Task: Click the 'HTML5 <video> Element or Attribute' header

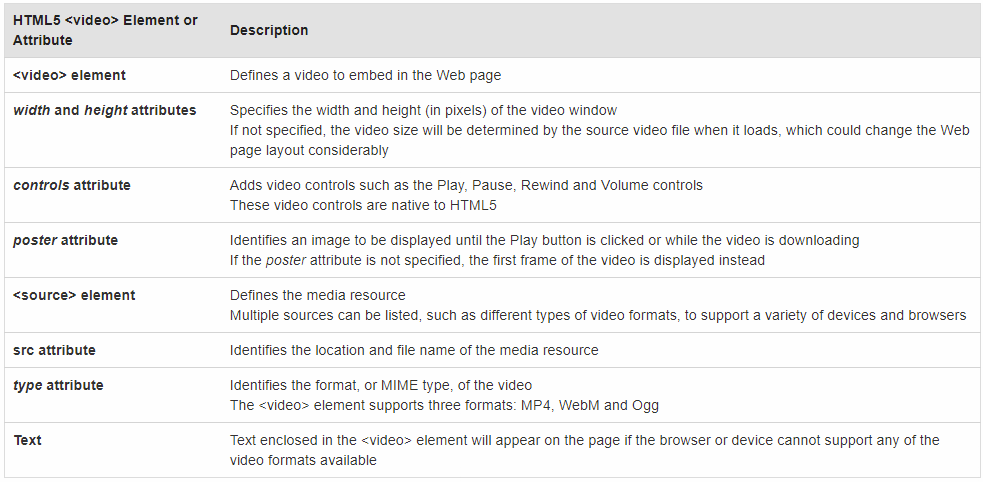Action: [105, 30]
